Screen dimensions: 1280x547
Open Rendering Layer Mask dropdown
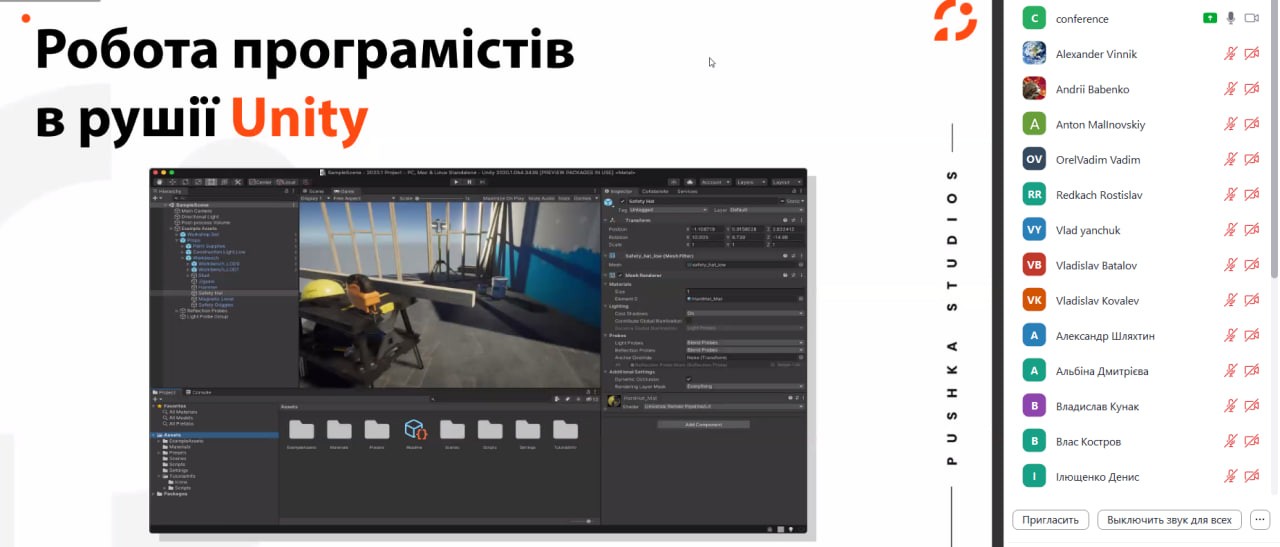745,386
